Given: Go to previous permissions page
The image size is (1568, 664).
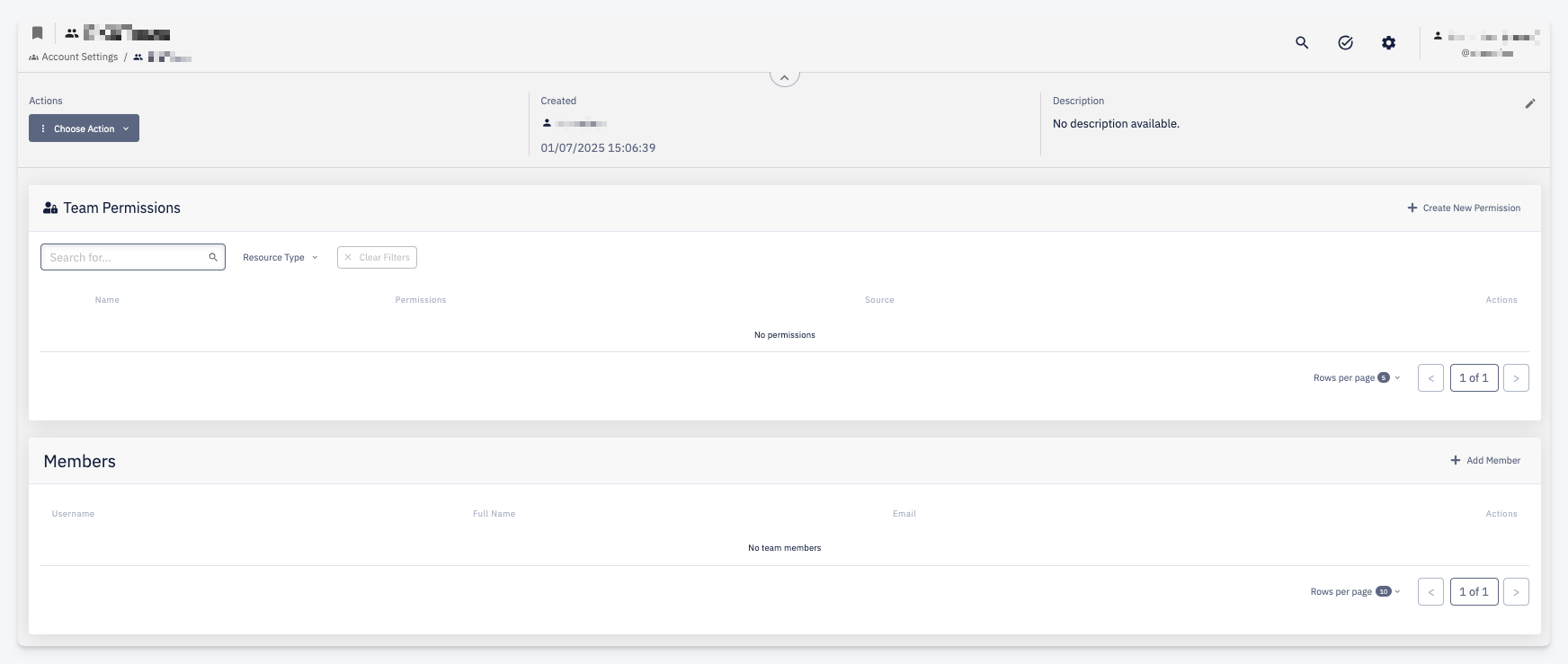Looking at the screenshot, I should [x=1430, y=378].
